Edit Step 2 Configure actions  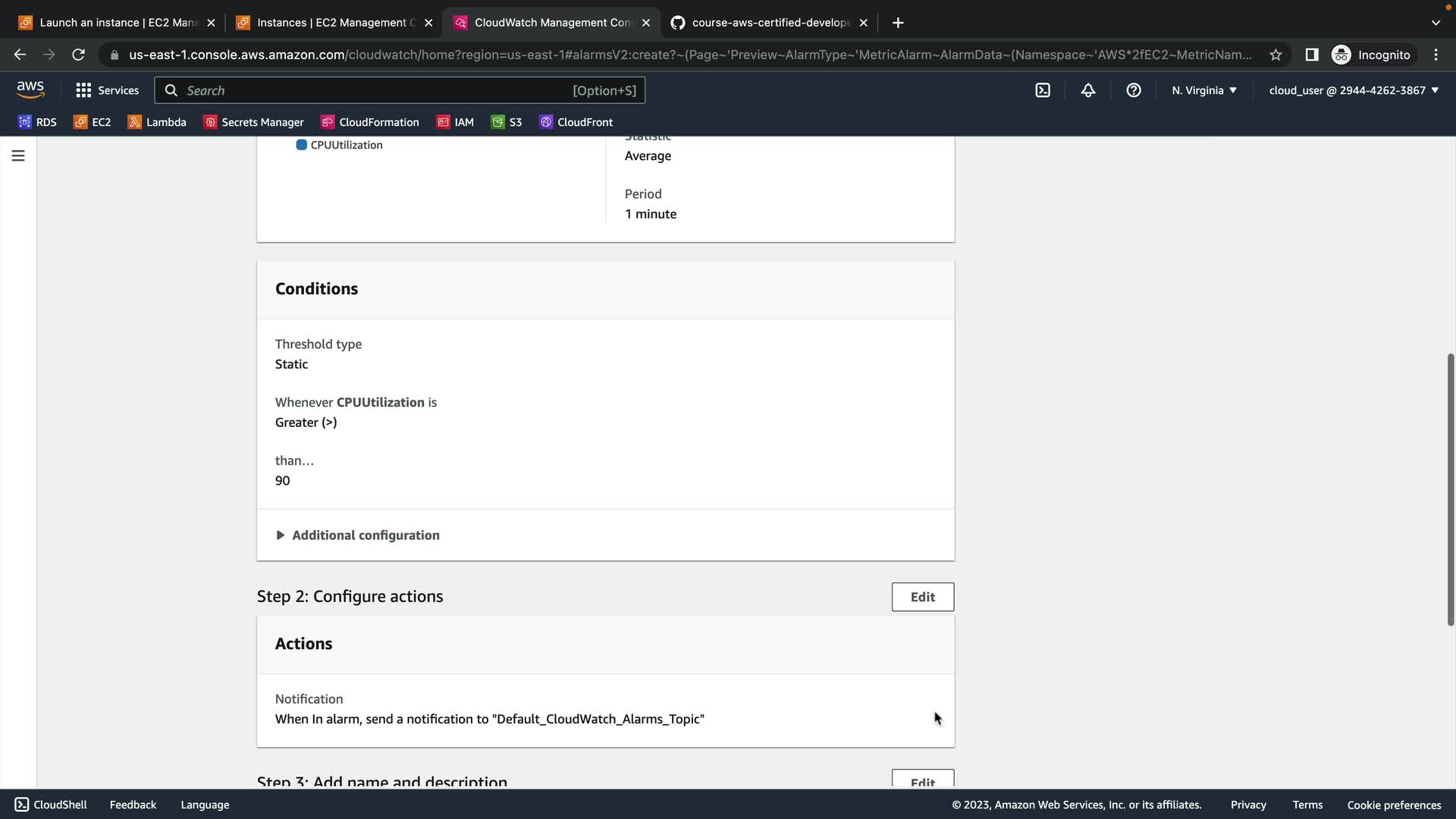click(922, 597)
